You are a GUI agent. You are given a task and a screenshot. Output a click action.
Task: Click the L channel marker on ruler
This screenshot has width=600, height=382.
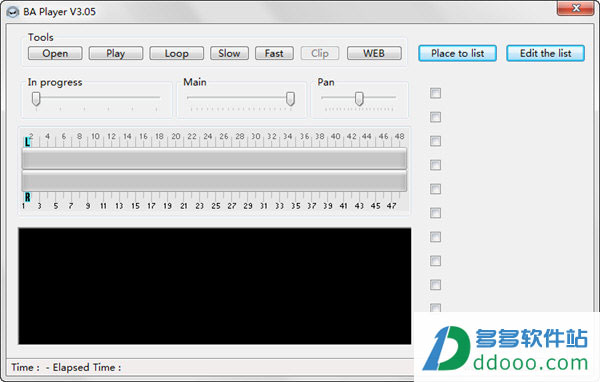[27, 142]
